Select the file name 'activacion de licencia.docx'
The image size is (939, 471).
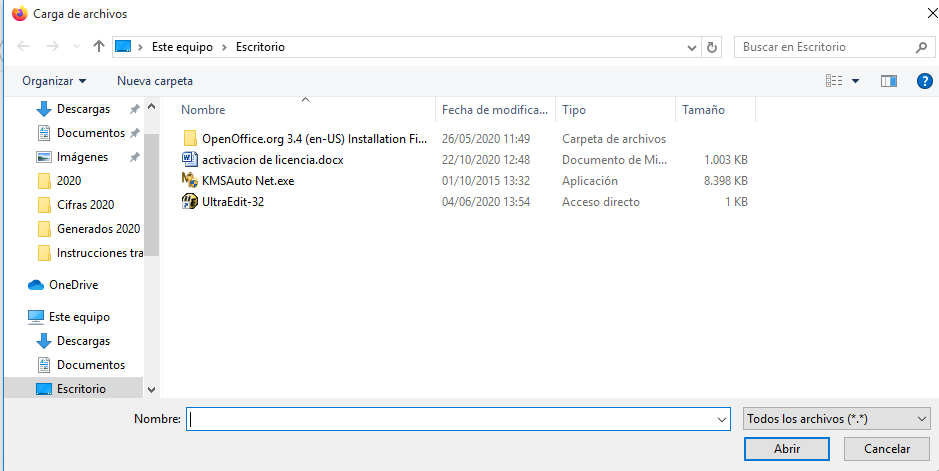(x=272, y=160)
